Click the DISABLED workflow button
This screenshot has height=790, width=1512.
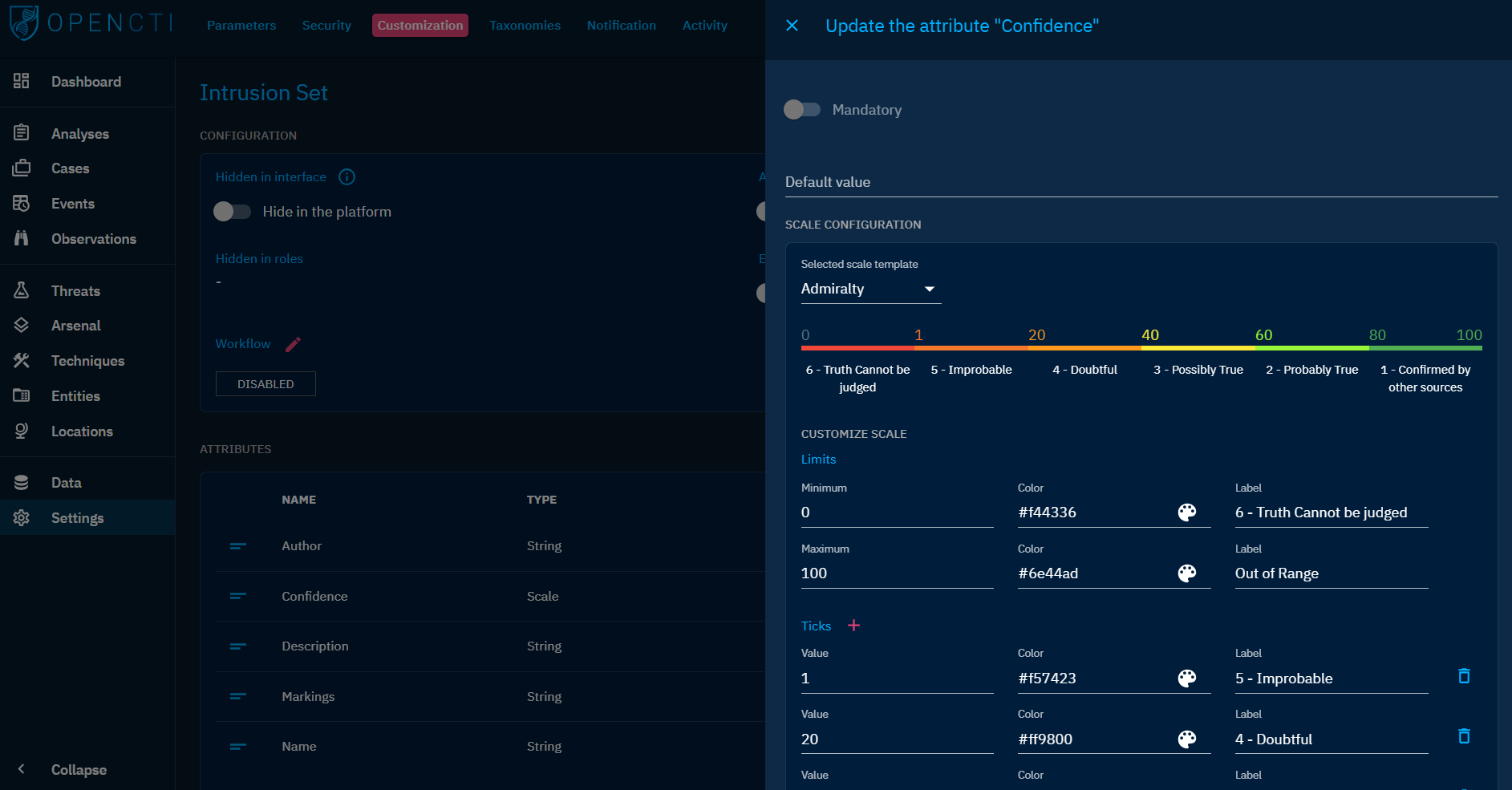pos(266,384)
